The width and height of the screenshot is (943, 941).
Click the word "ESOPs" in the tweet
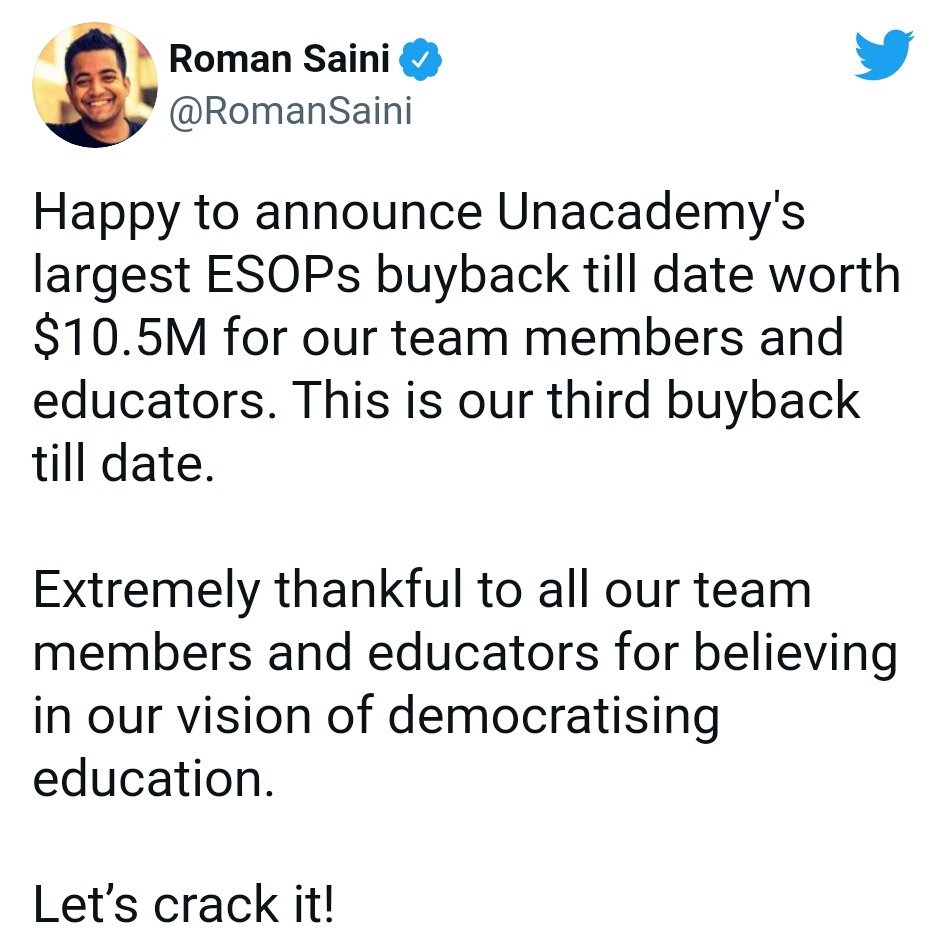pyautogui.click(x=283, y=275)
